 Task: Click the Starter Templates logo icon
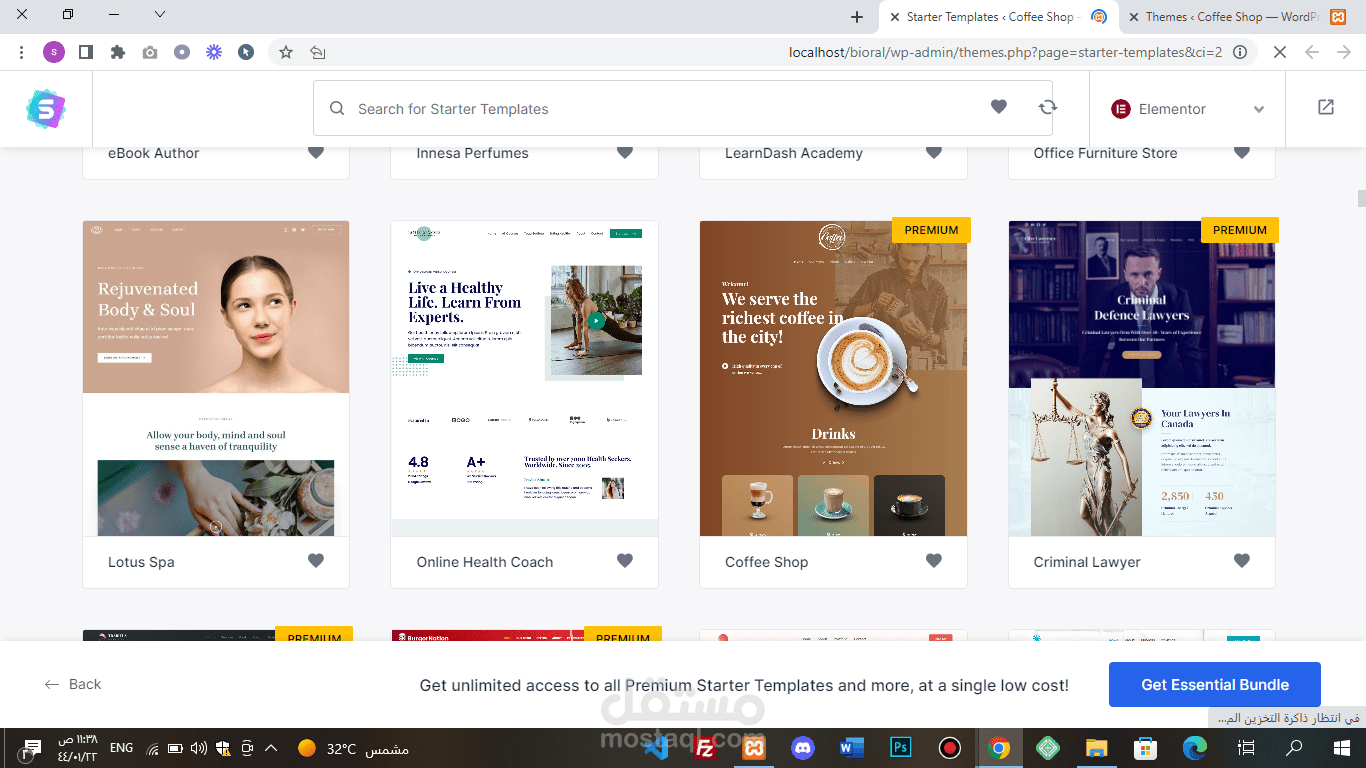[x=45, y=109]
